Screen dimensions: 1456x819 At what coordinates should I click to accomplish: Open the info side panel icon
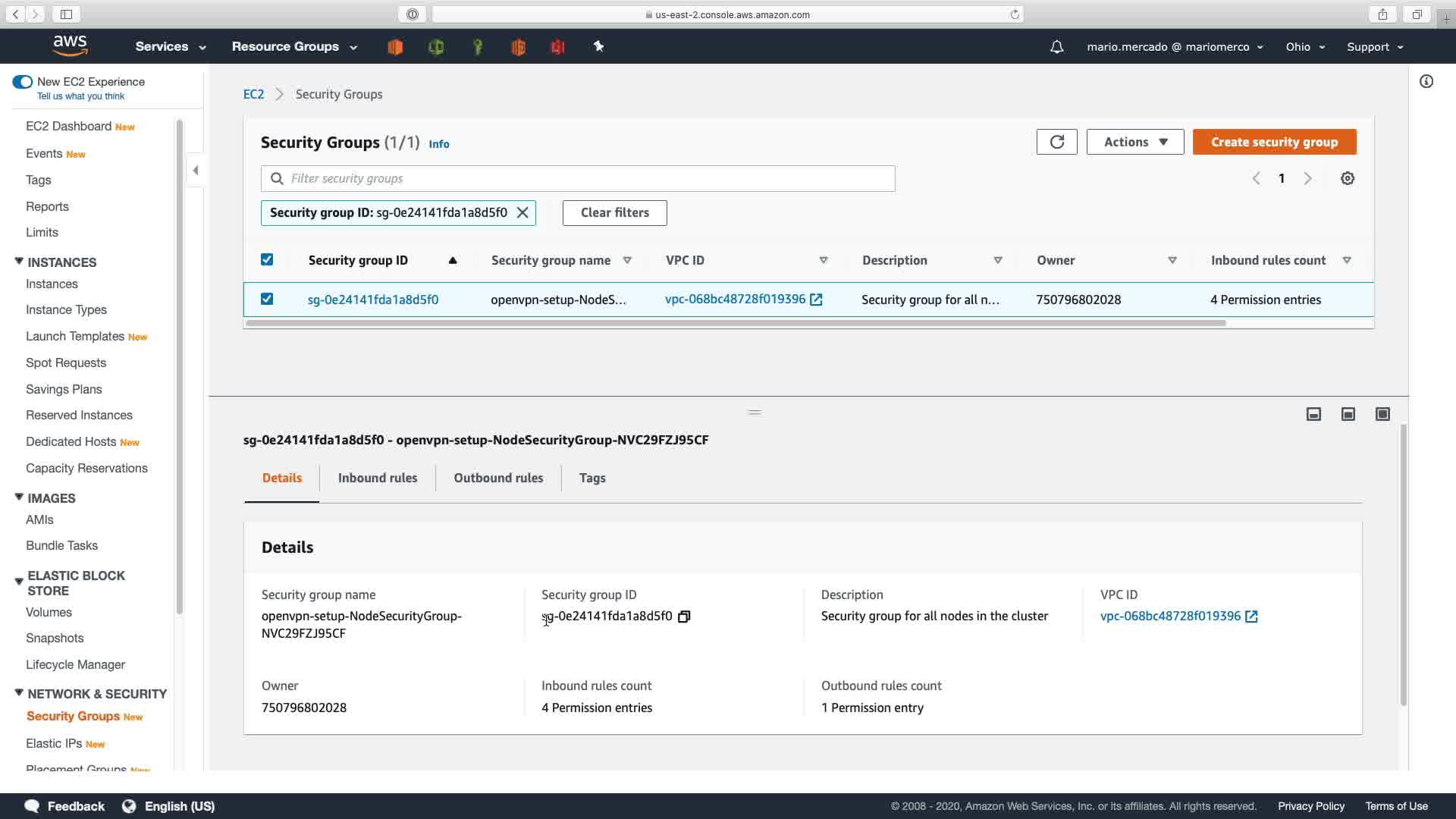click(1426, 82)
